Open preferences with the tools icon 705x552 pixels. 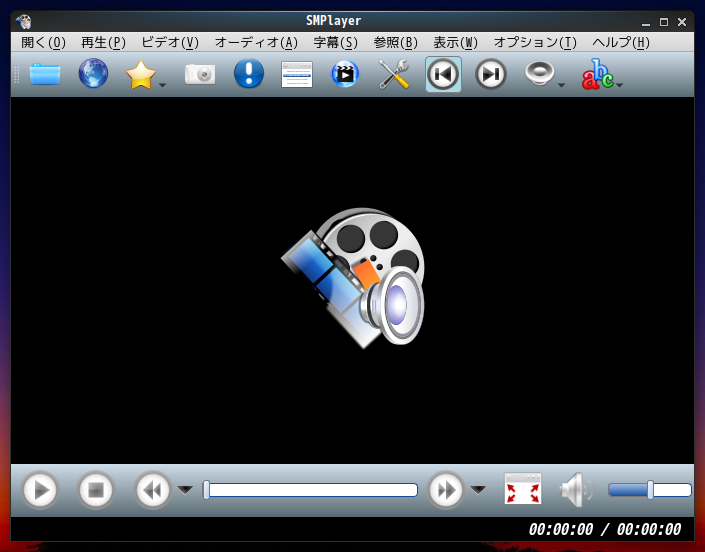tap(393, 74)
